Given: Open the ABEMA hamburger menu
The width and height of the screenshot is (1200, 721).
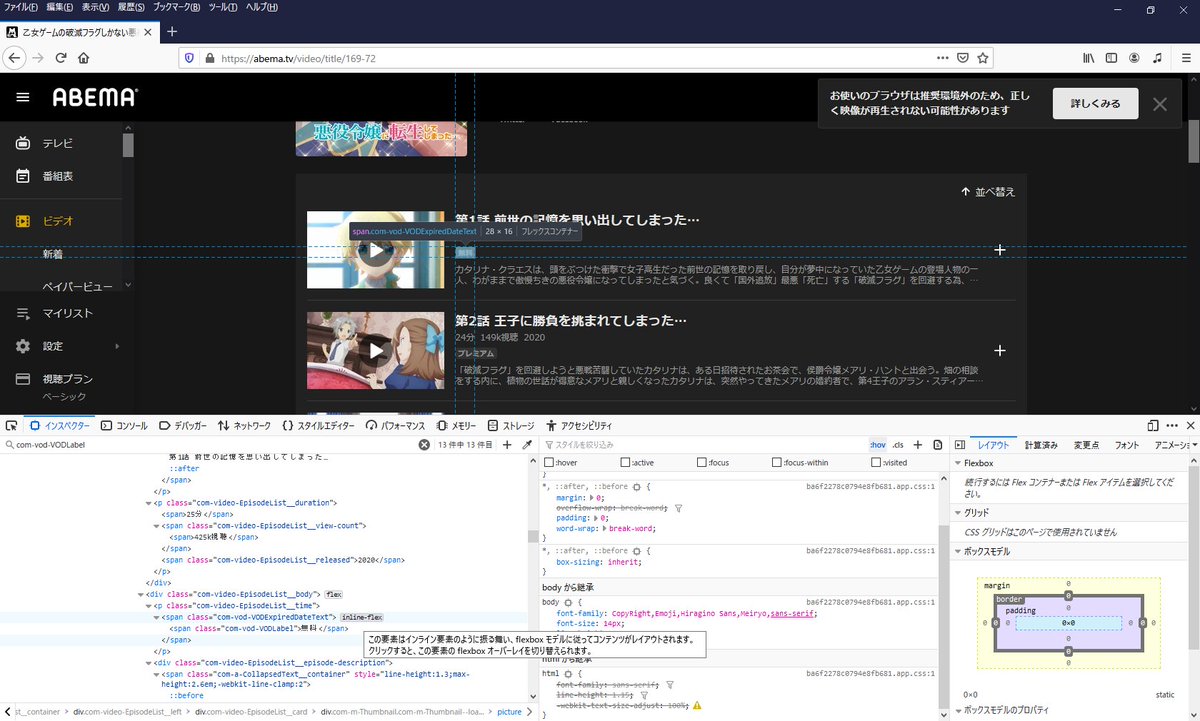Looking at the screenshot, I should coord(23,98).
